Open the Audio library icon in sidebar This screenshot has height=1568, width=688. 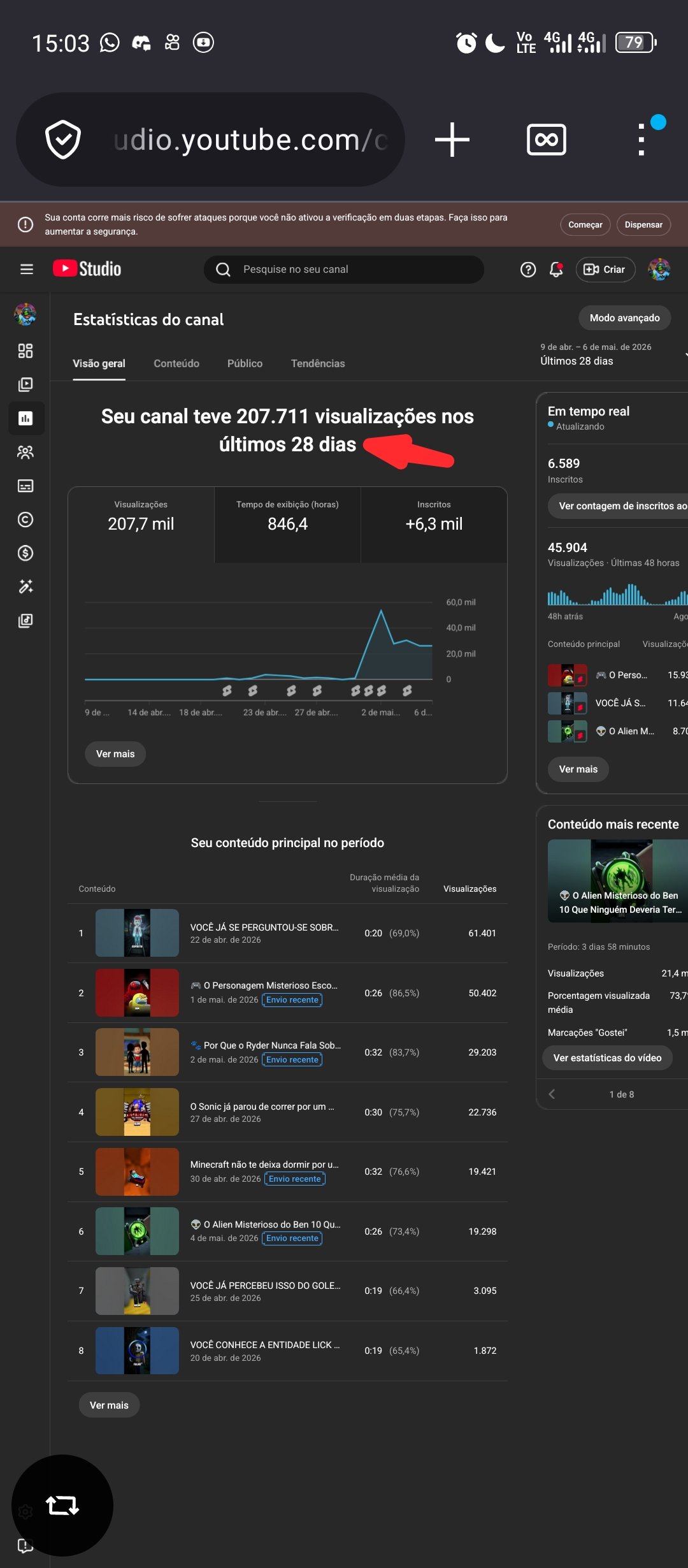[25, 620]
